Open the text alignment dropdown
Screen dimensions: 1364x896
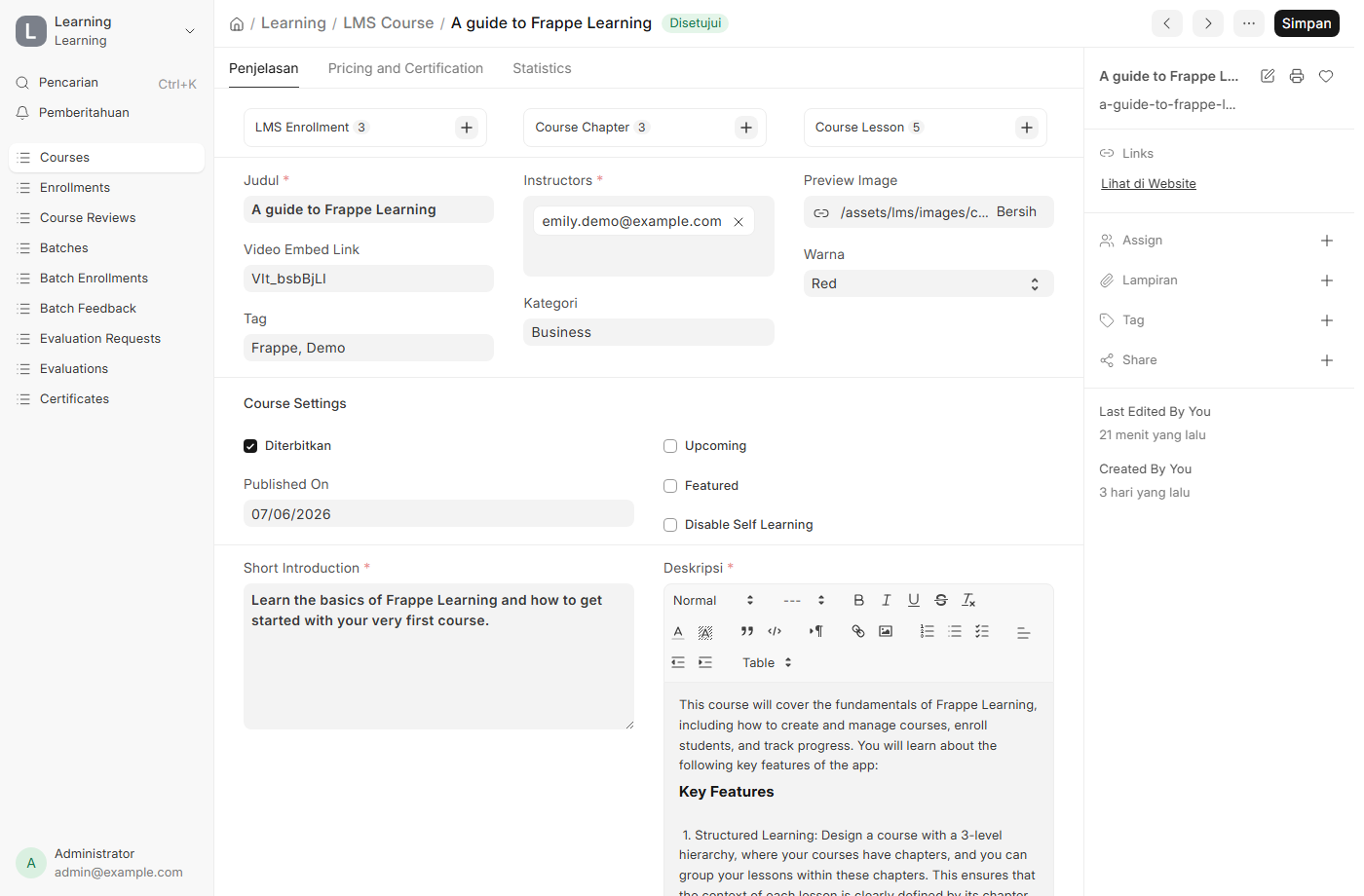1023,631
